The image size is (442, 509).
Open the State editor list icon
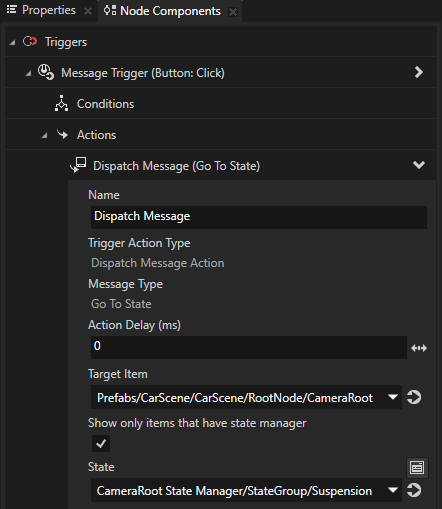417,468
